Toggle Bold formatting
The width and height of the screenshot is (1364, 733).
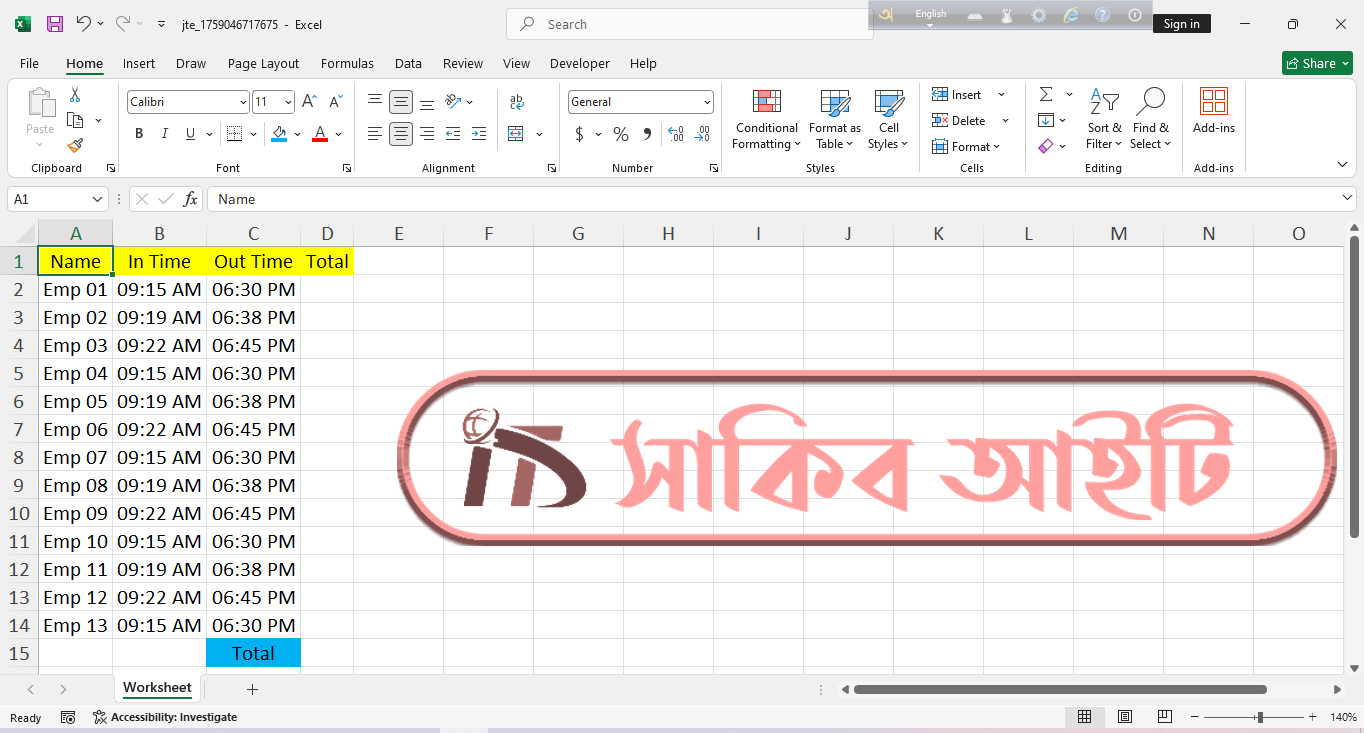pos(139,134)
